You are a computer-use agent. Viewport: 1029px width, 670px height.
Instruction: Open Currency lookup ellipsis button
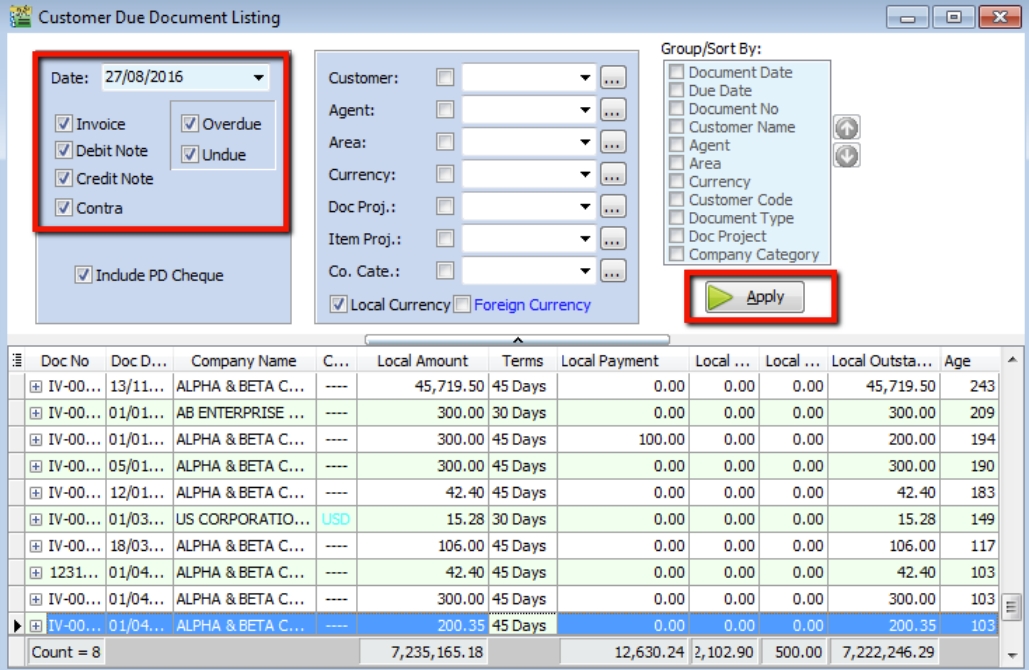pyautogui.click(x=613, y=175)
